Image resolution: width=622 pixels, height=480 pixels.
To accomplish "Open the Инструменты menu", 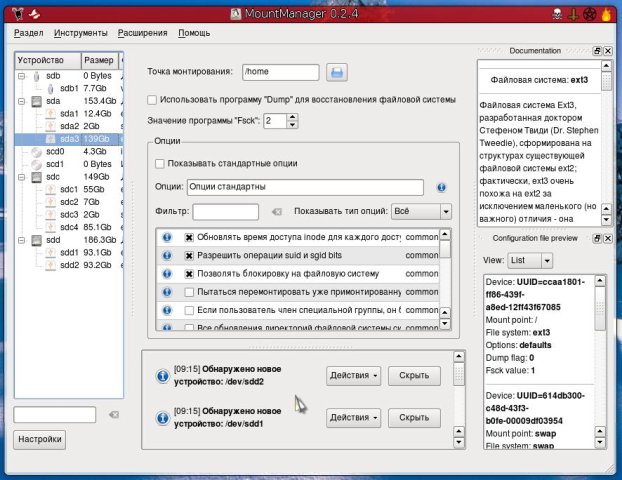I will click(x=81, y=33).
